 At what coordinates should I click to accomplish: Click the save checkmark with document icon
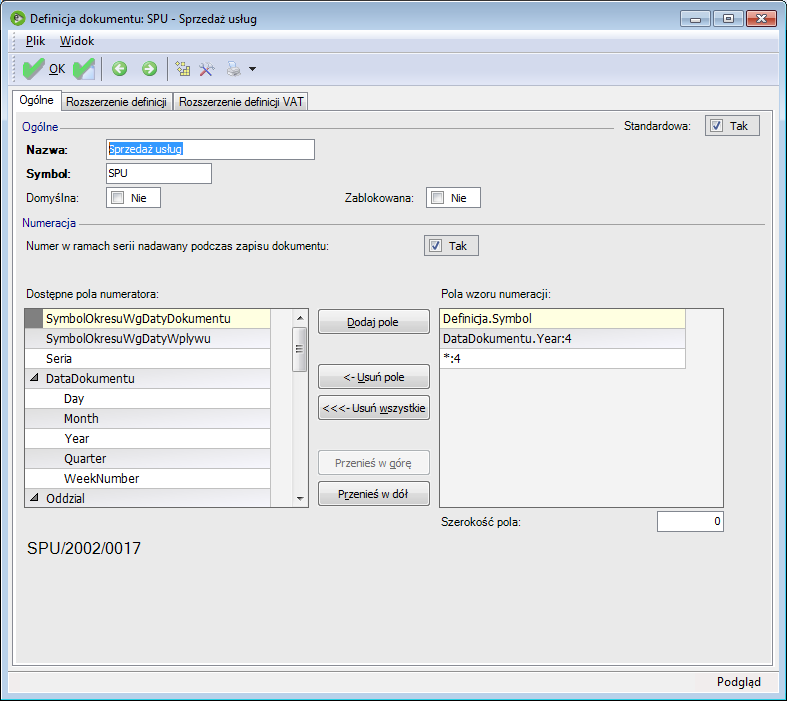pyautogui.click(x=84, y=69)
